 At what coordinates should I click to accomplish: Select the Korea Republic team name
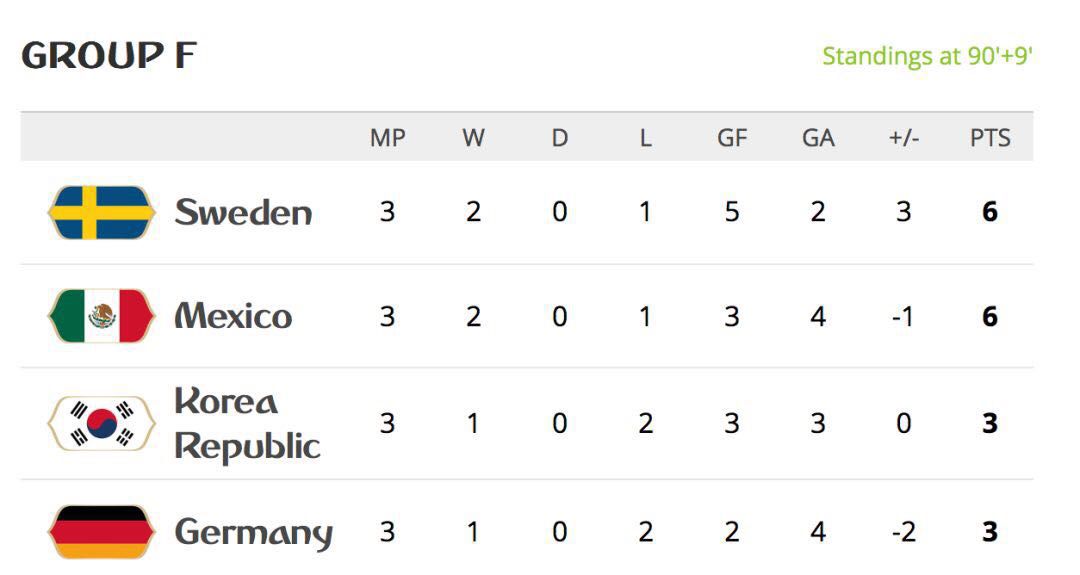click(x=247, y=423)
